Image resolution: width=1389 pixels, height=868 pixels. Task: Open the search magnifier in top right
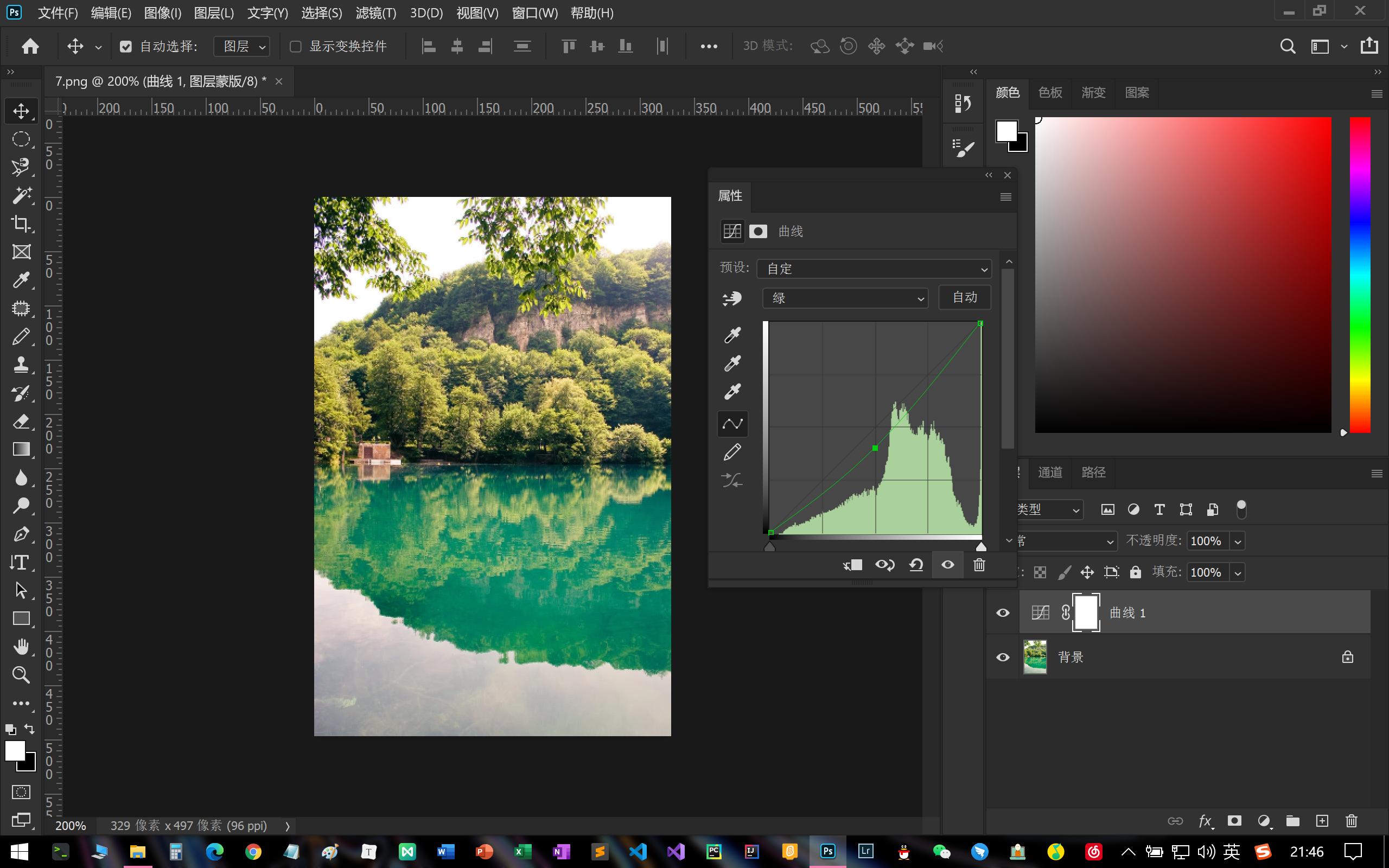pyautogui.click(x=1288, y=46)
